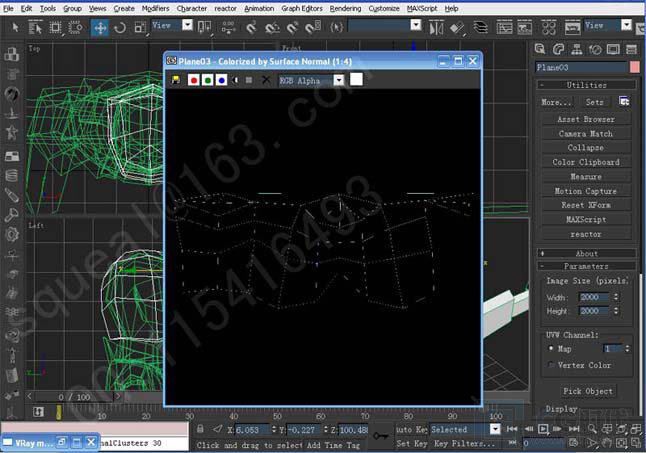Activate the Select and Move tool
Image resolution: width=646 pixels, height=453 pixels.
(x=100, y=28)
